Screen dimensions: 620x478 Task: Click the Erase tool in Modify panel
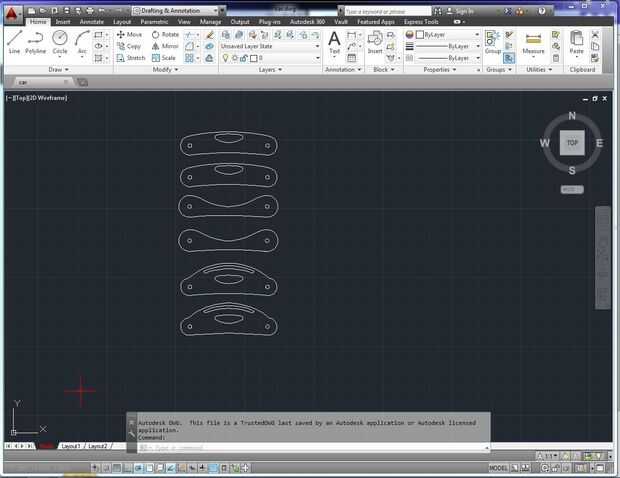click(210, 35)
